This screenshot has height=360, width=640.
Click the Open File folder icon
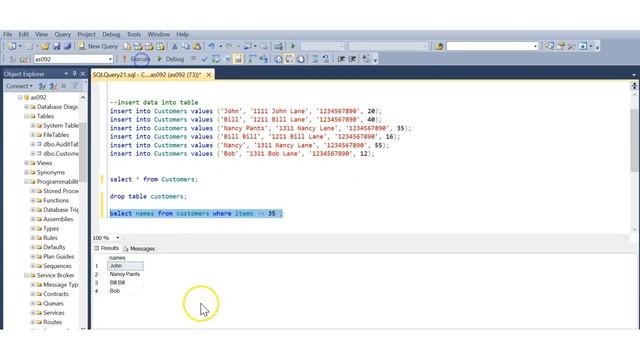45,46
